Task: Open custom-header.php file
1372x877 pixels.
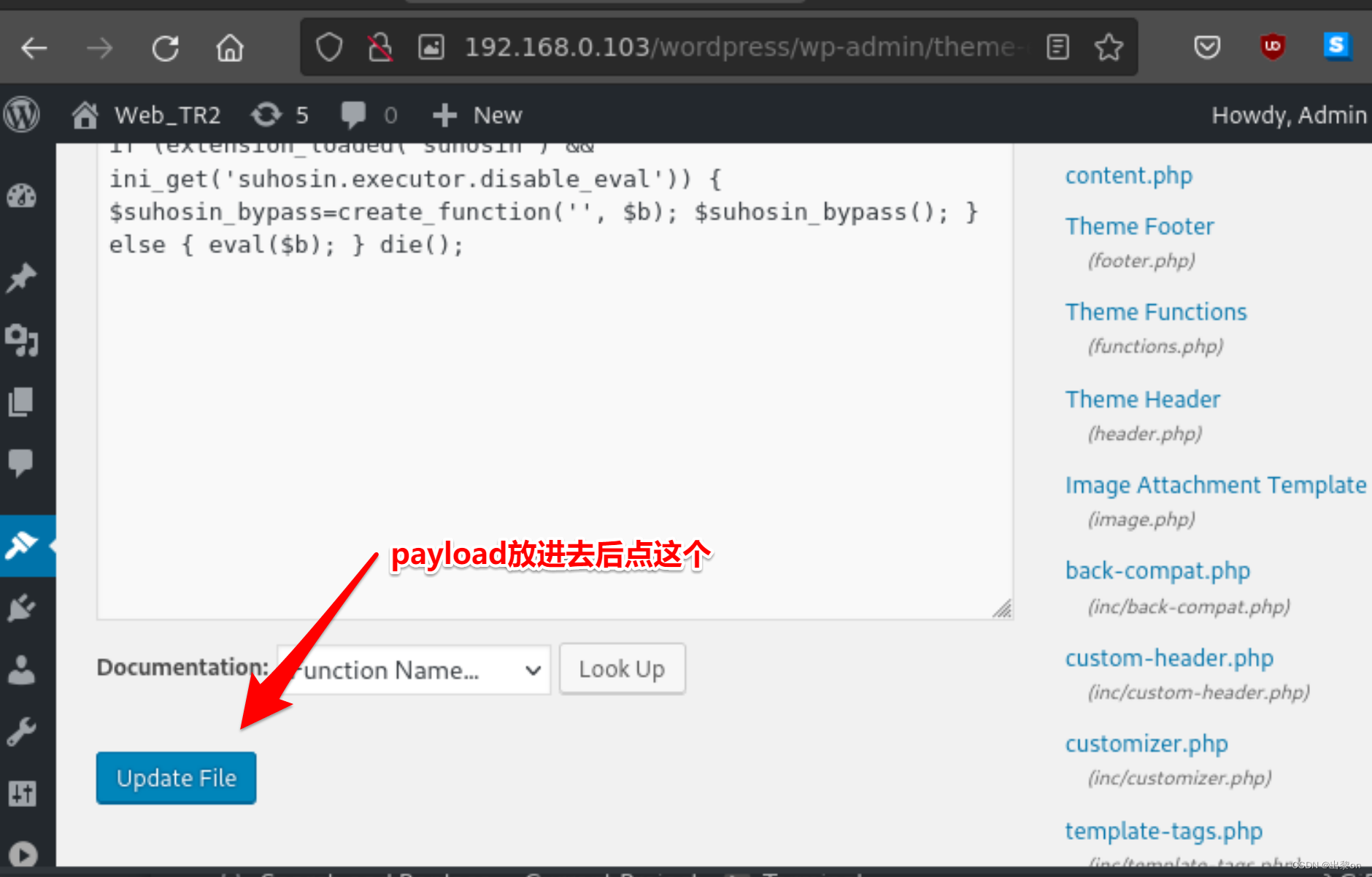Action: (1169, 658)
